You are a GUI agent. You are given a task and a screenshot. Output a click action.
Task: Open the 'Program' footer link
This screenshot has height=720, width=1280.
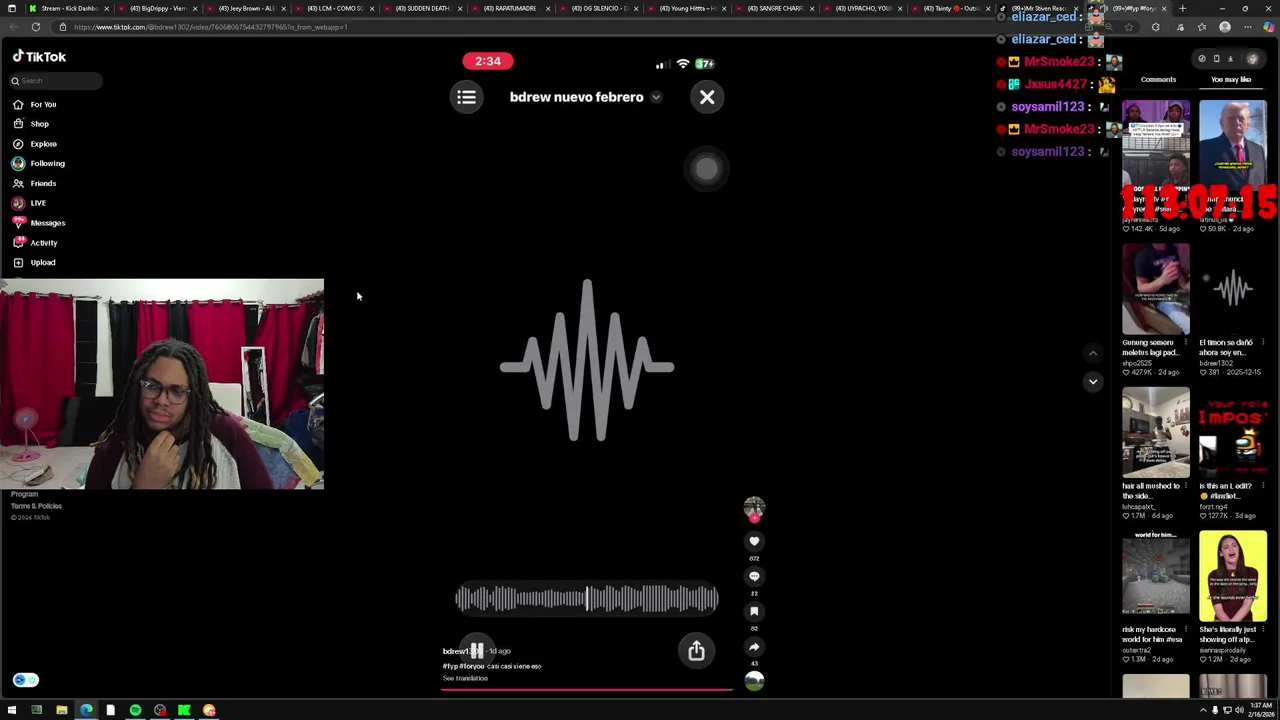24,494
